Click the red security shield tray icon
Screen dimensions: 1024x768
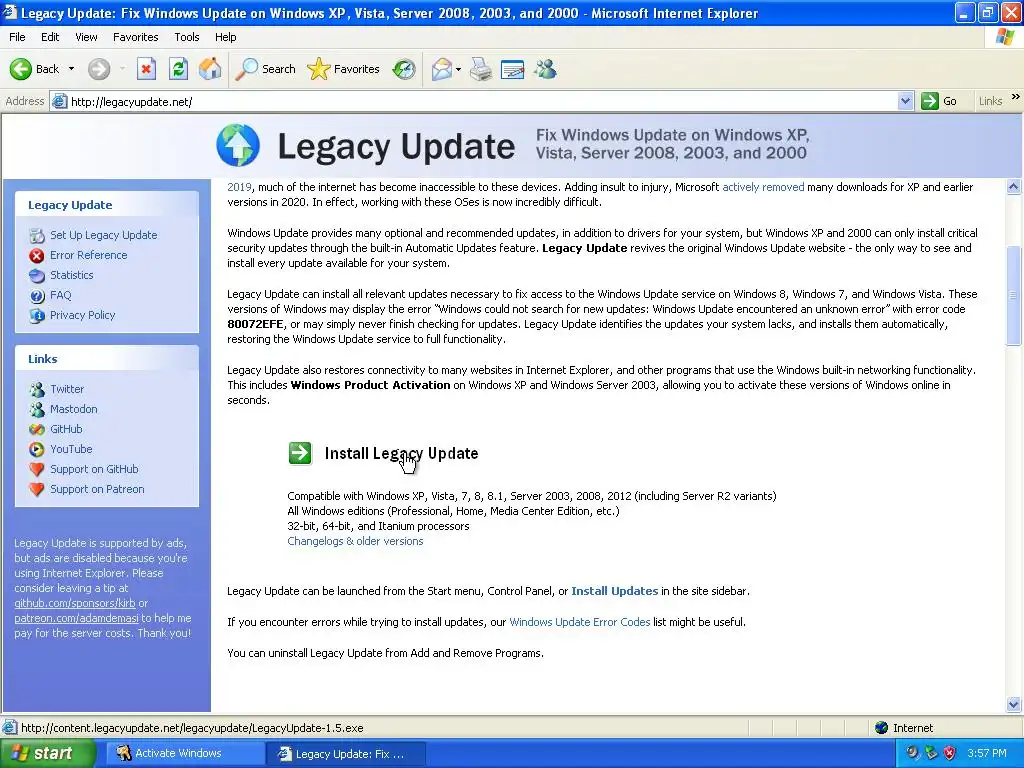tap(950, 754)
